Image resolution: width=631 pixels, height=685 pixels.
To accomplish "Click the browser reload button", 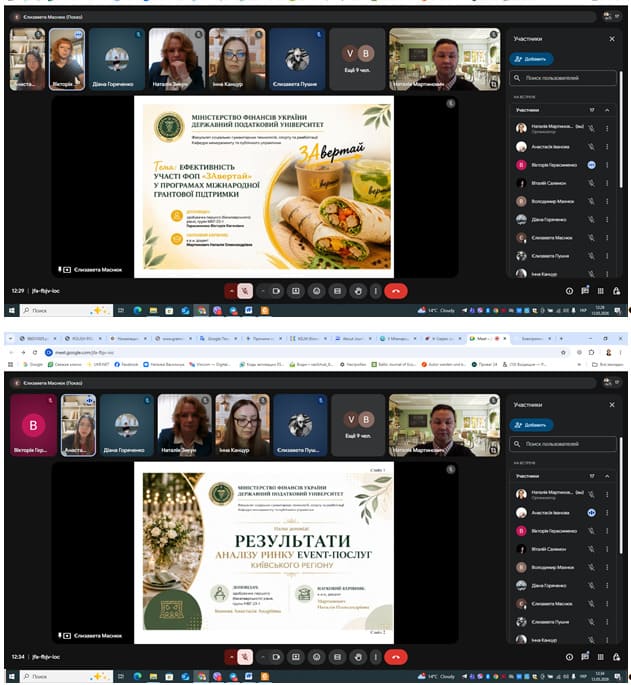I will (35, 352).
